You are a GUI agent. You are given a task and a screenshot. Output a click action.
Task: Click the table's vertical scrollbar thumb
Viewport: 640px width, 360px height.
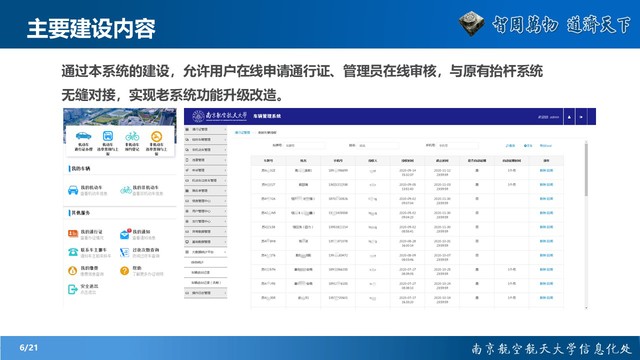[x=587, y=169]
